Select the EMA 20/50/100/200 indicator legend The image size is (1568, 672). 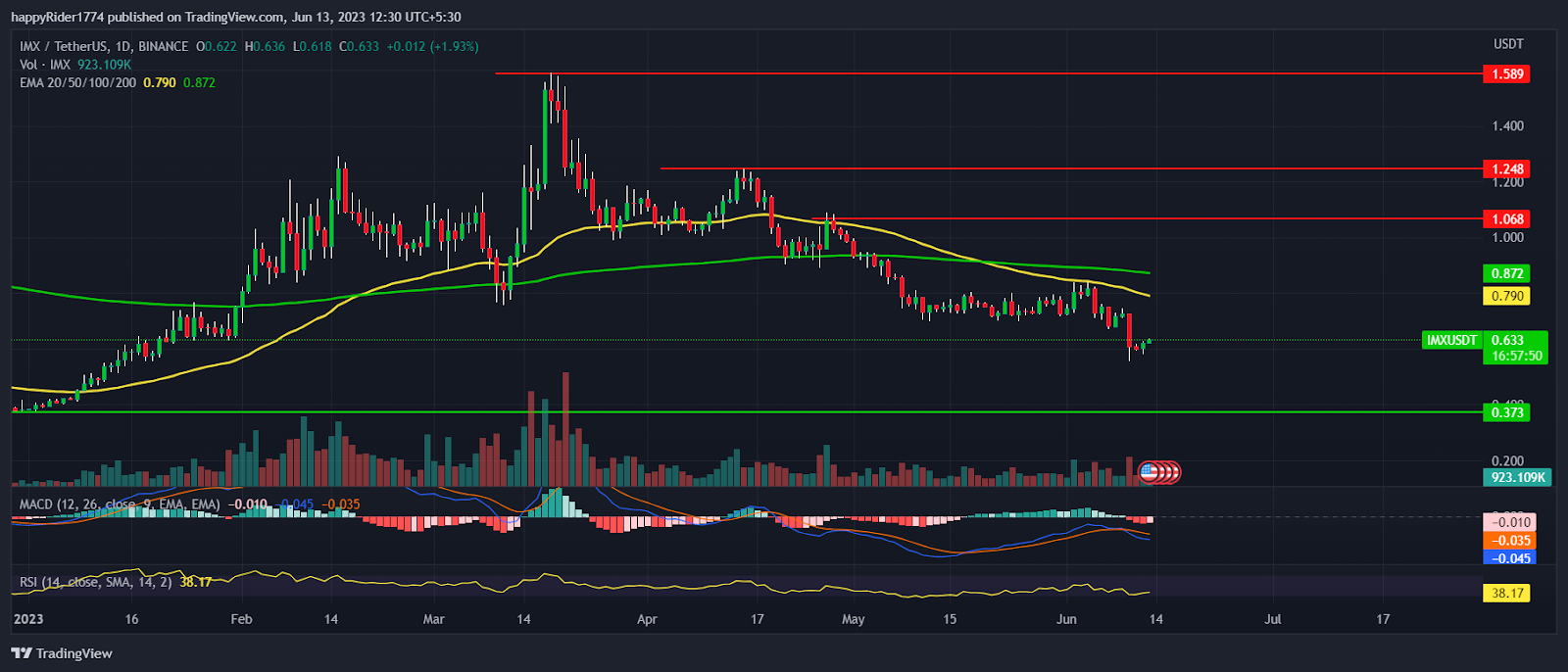118,83
